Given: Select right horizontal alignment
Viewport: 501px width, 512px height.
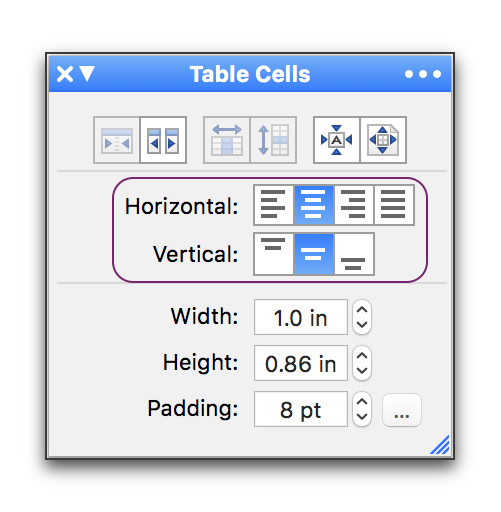Looking at the screenshot, I should (x=354, y=205).
